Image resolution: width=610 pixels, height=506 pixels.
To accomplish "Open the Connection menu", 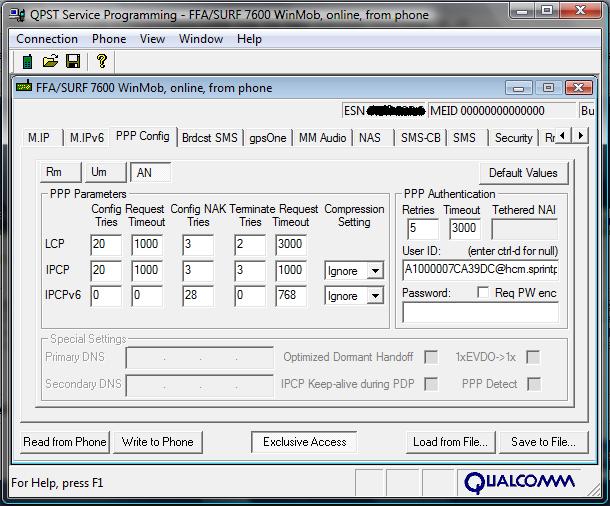I will click(47, 39).
